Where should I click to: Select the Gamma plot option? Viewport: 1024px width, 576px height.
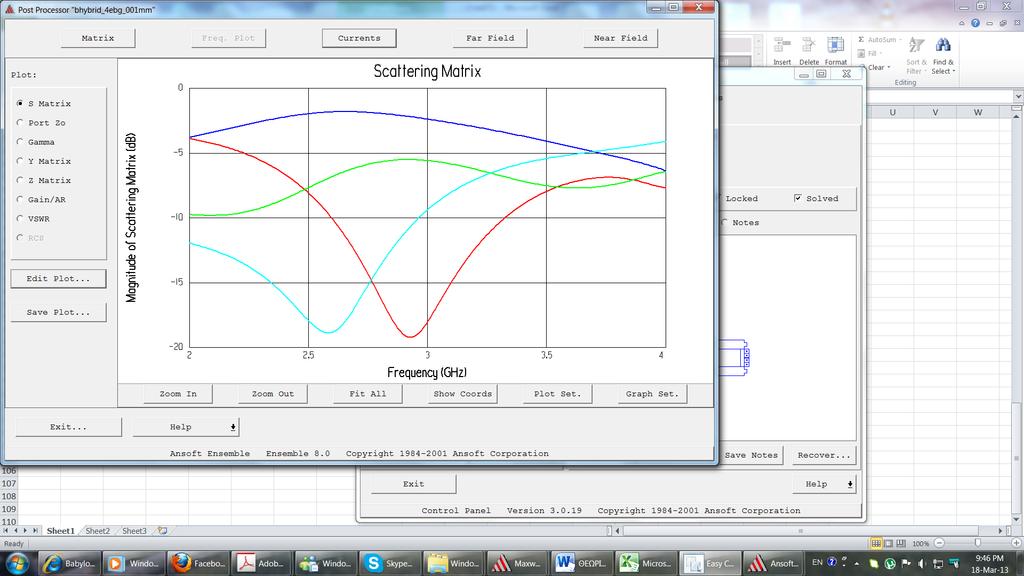(20, 142)
